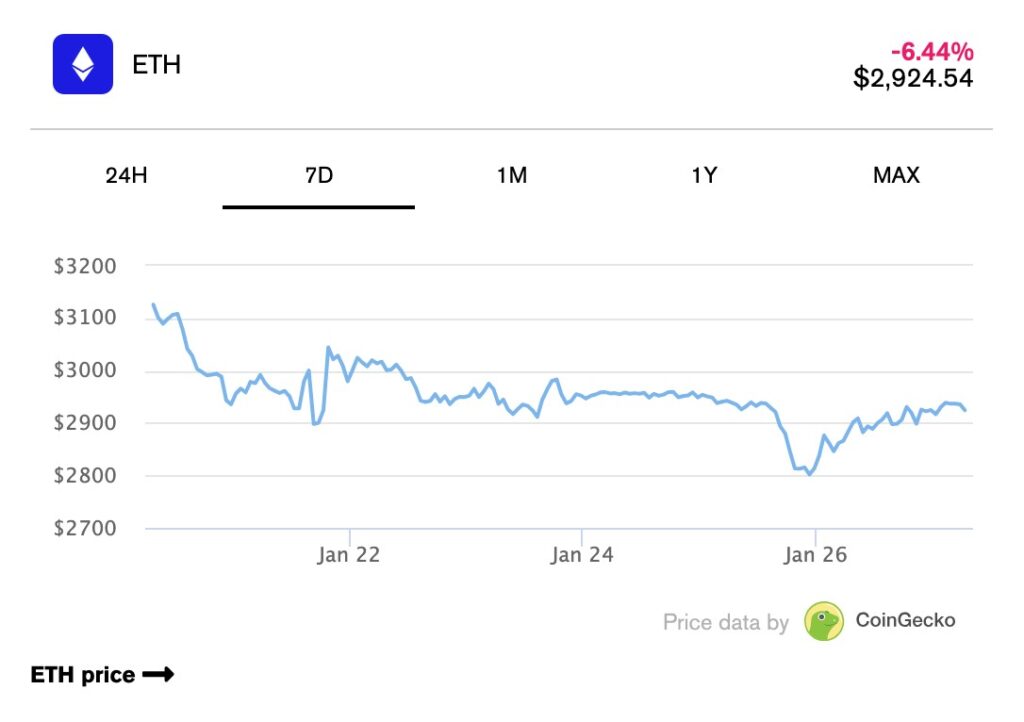1024x722 pixels.
Task: Click the CoinGecko name link
Action: pyautogui.click(x=905, y=620)
